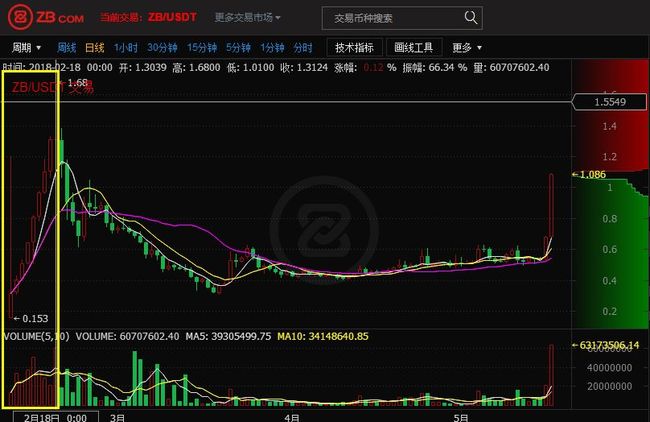Click the search magnifier icon
650x422 pixels.
[471, 18]
